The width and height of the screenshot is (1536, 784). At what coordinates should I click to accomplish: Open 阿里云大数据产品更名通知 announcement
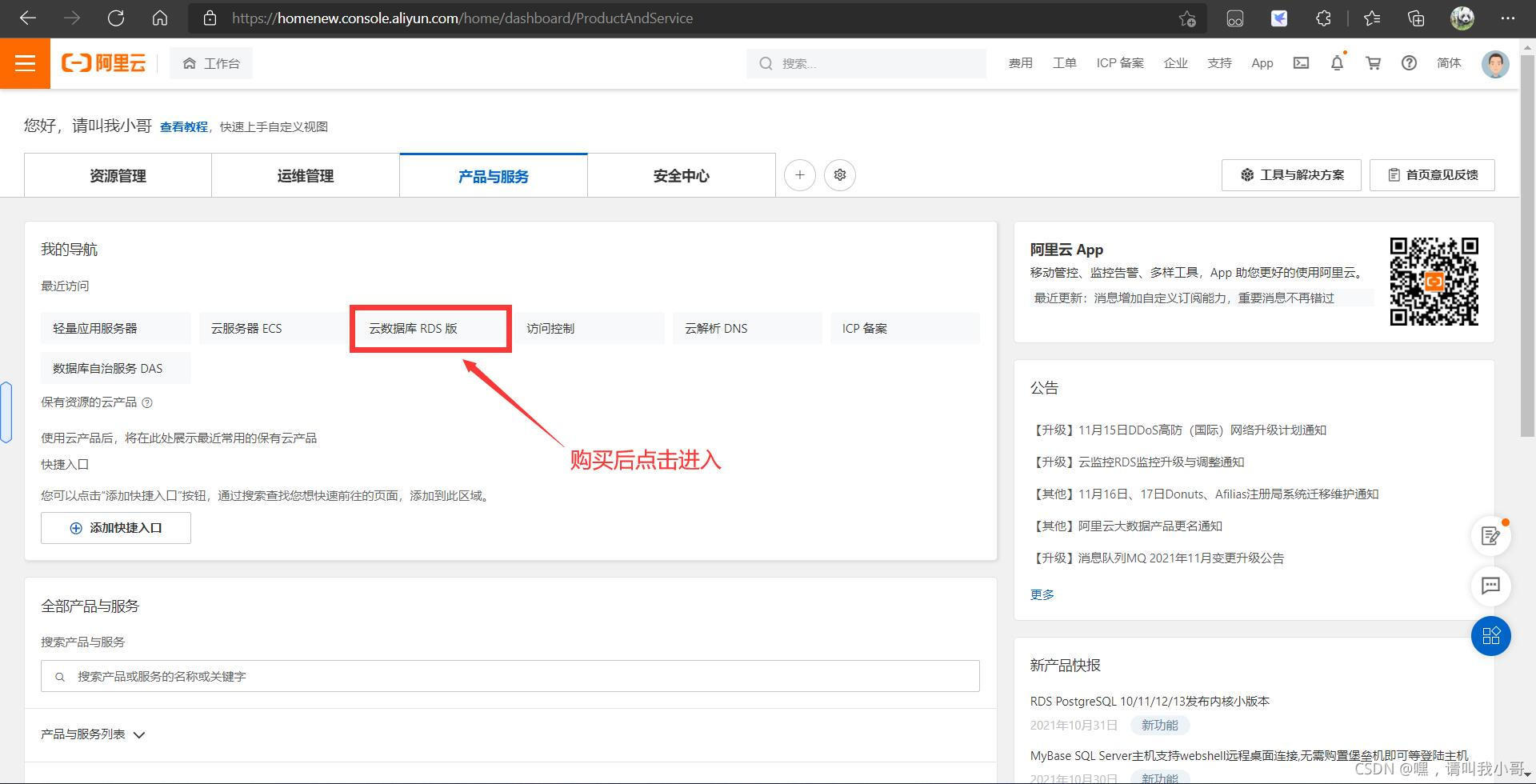tap(1126, 526)
